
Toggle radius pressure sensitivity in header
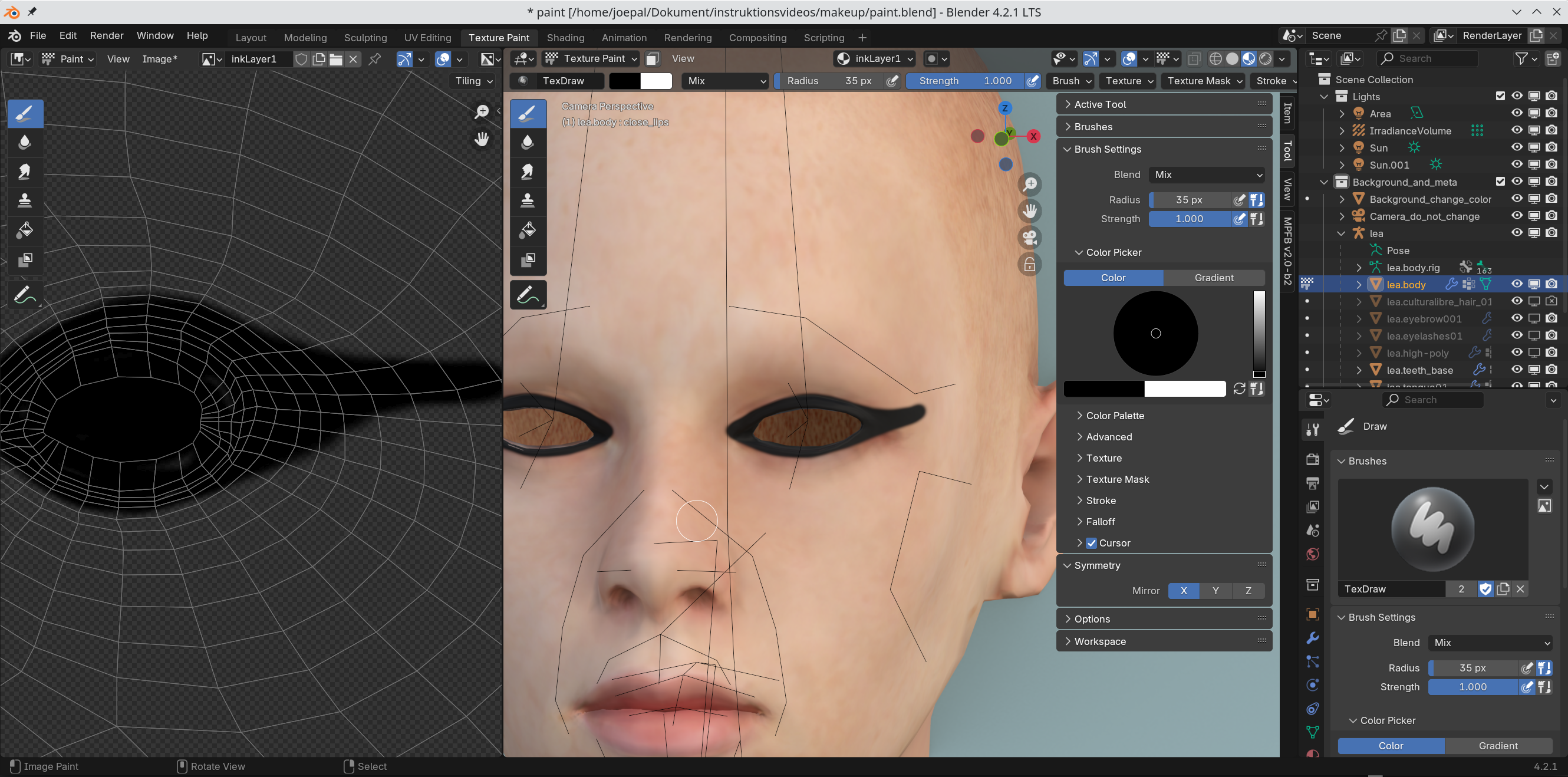pos(892,81)
